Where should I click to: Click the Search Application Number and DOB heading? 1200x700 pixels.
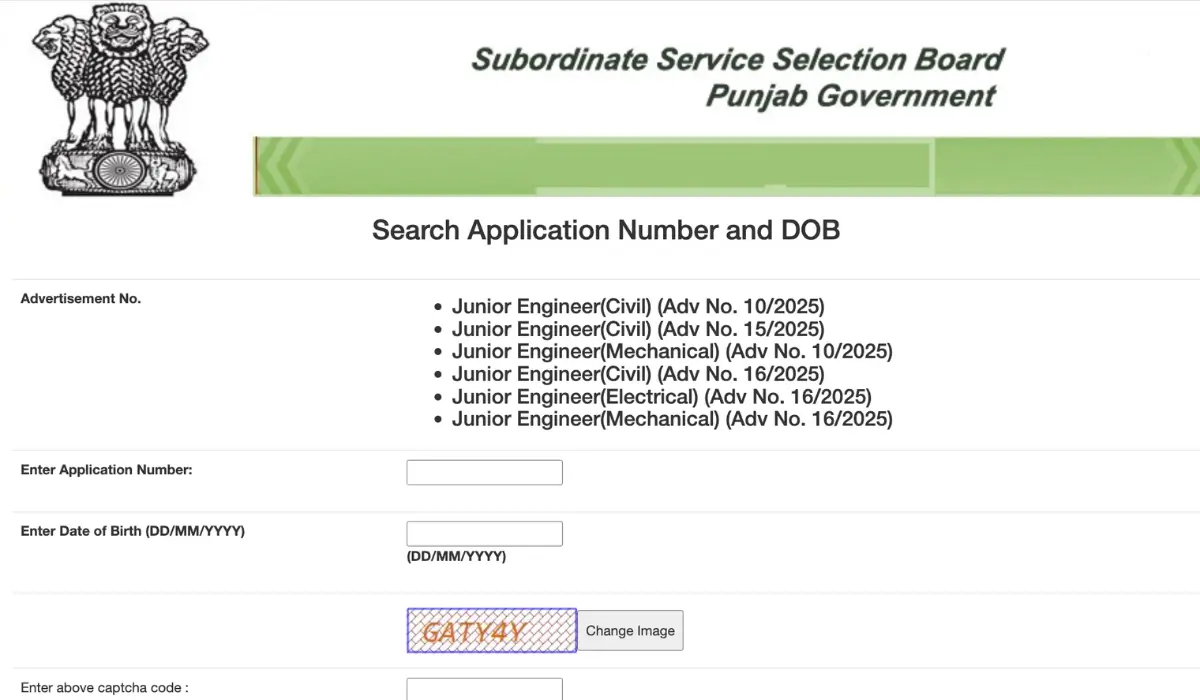(605, 230)
